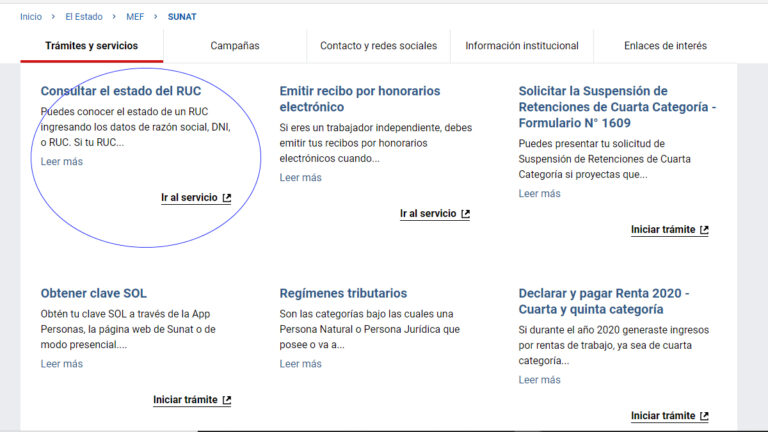This screenshot has height=432, width=768.
Task: Click Leer más under Obtener clave SOL
Action: click(x=62, y=364)
